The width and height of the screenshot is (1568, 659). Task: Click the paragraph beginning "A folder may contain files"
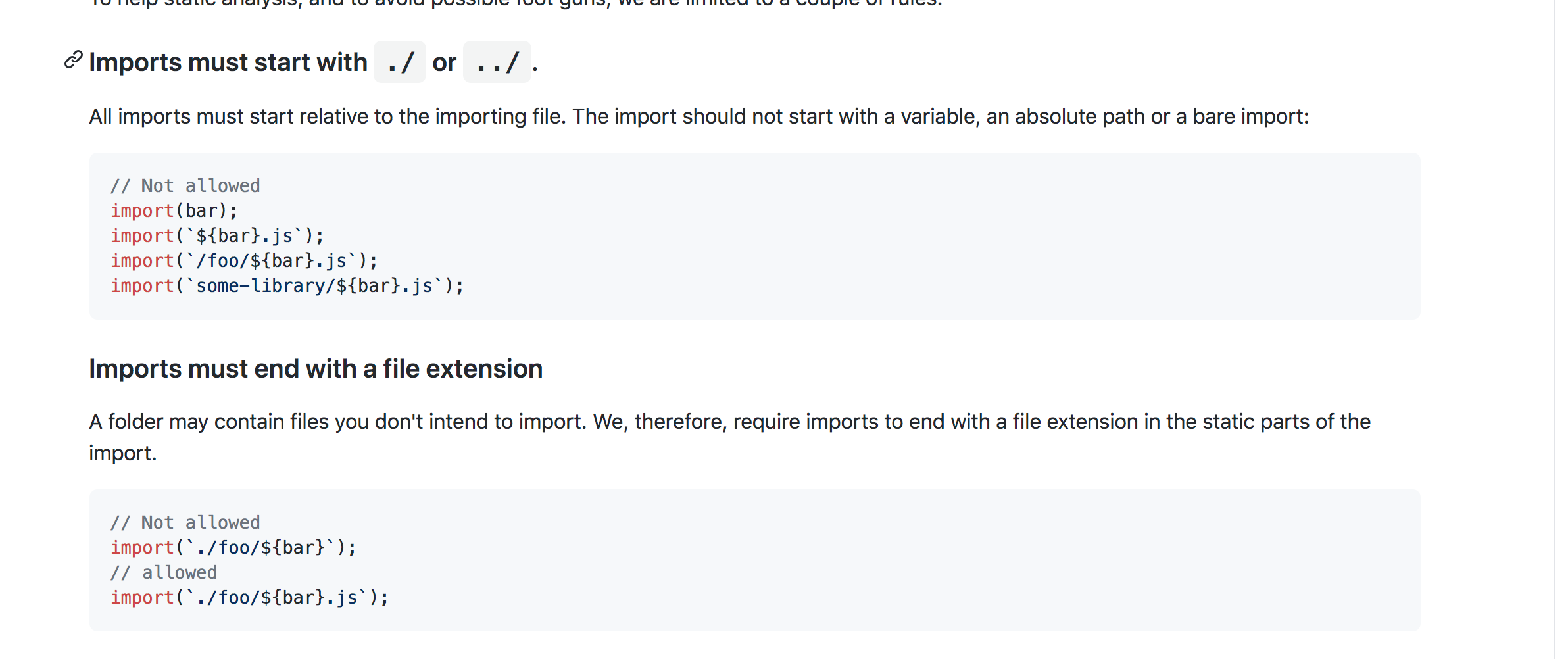(730, 437)
